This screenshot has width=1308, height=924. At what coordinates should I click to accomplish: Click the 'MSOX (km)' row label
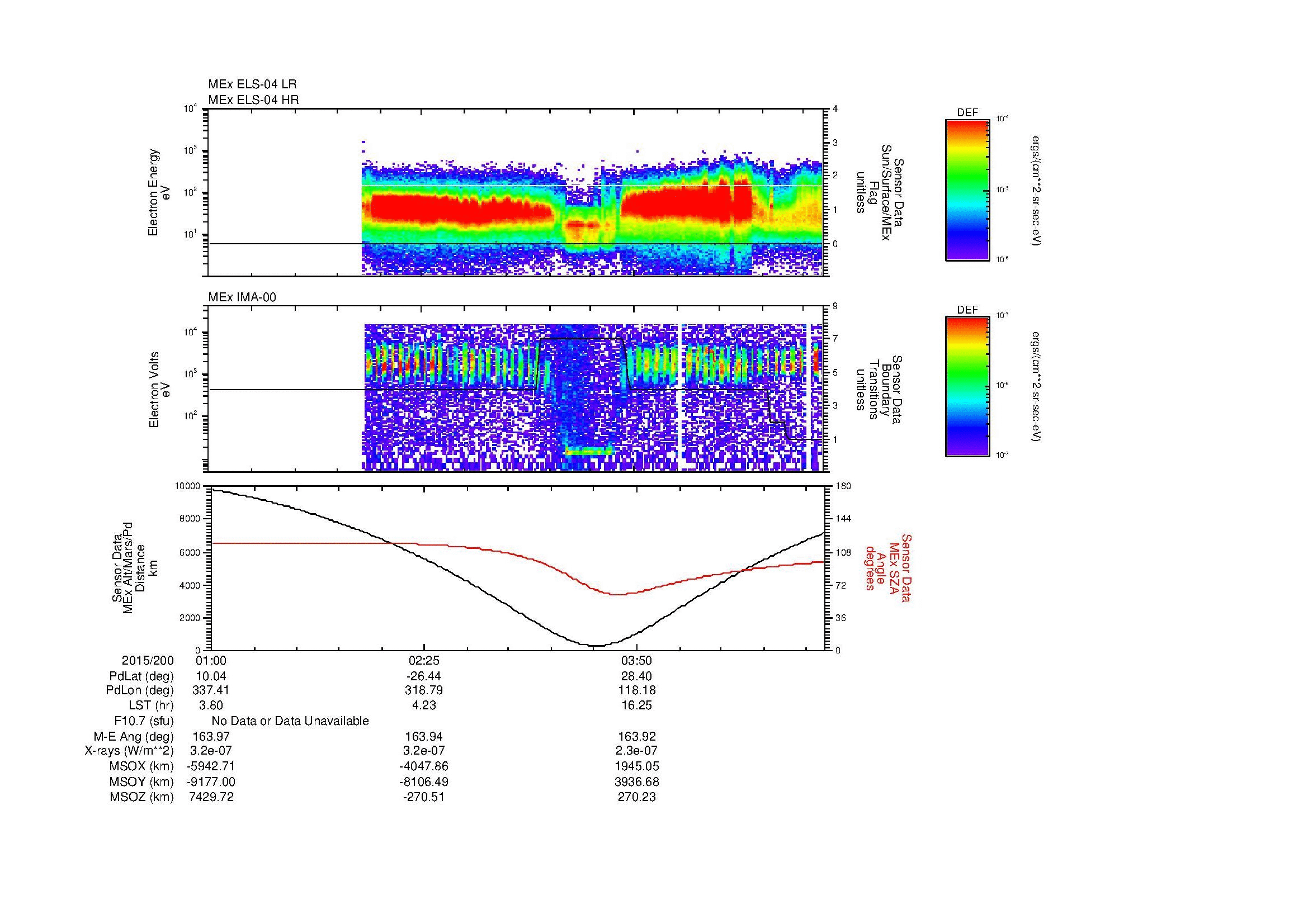tap(142, 766)
